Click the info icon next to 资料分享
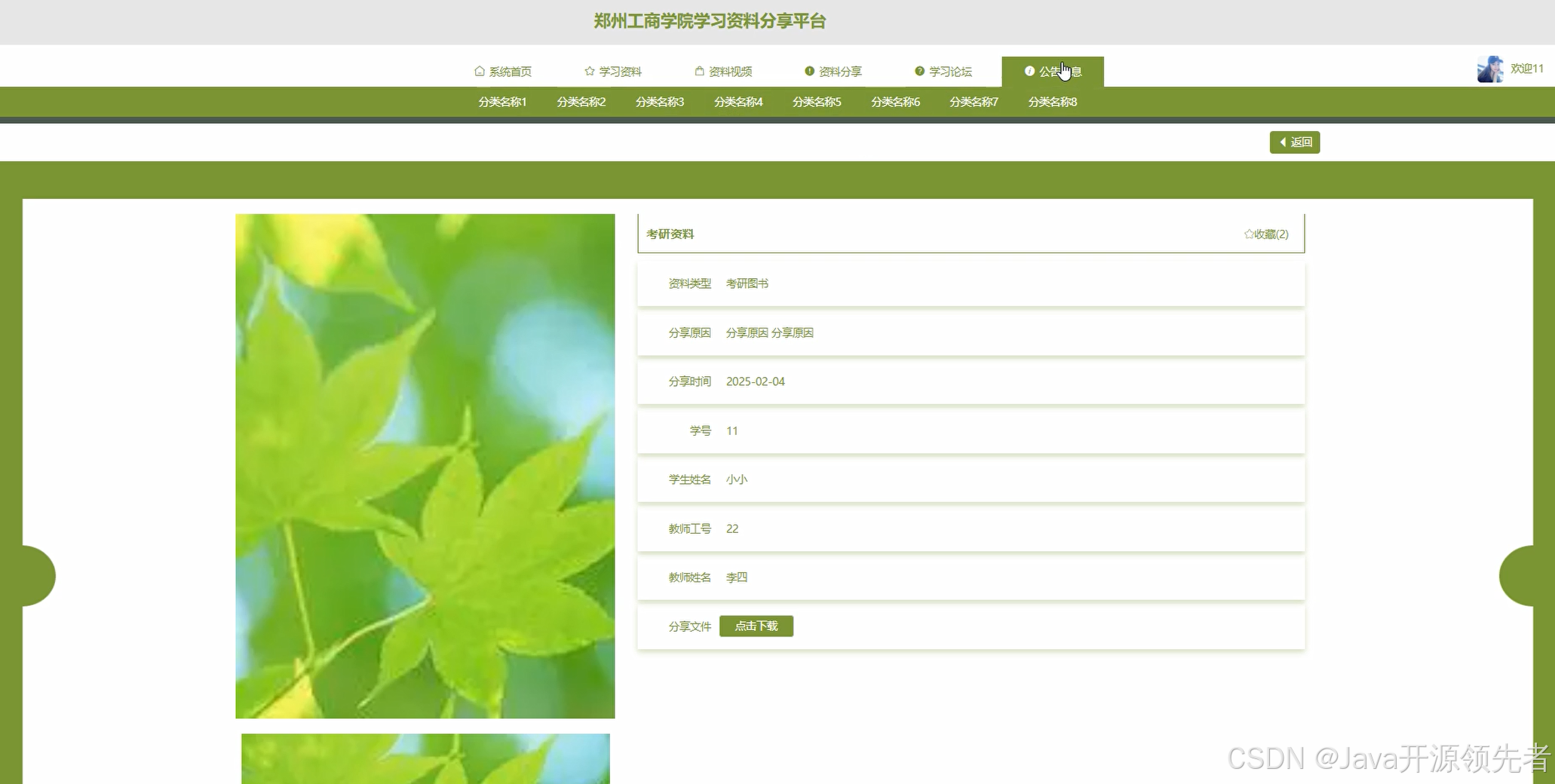The image size is (1555, 784). click(808, 70)
